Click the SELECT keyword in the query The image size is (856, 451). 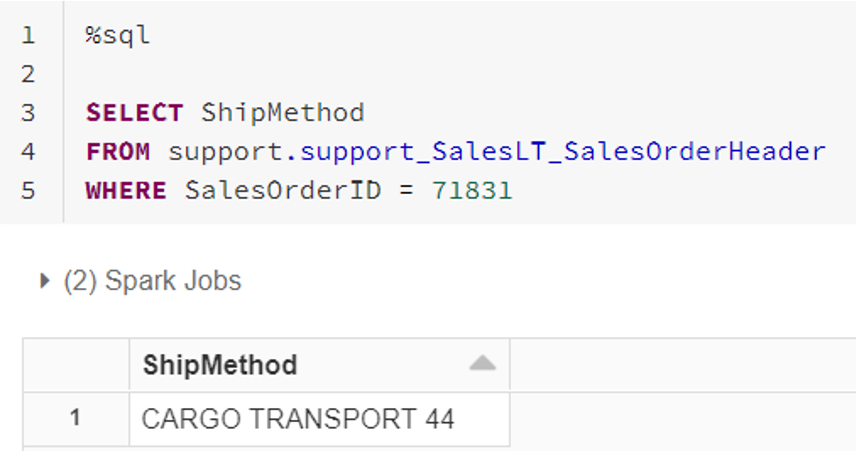tap(134, 113)
